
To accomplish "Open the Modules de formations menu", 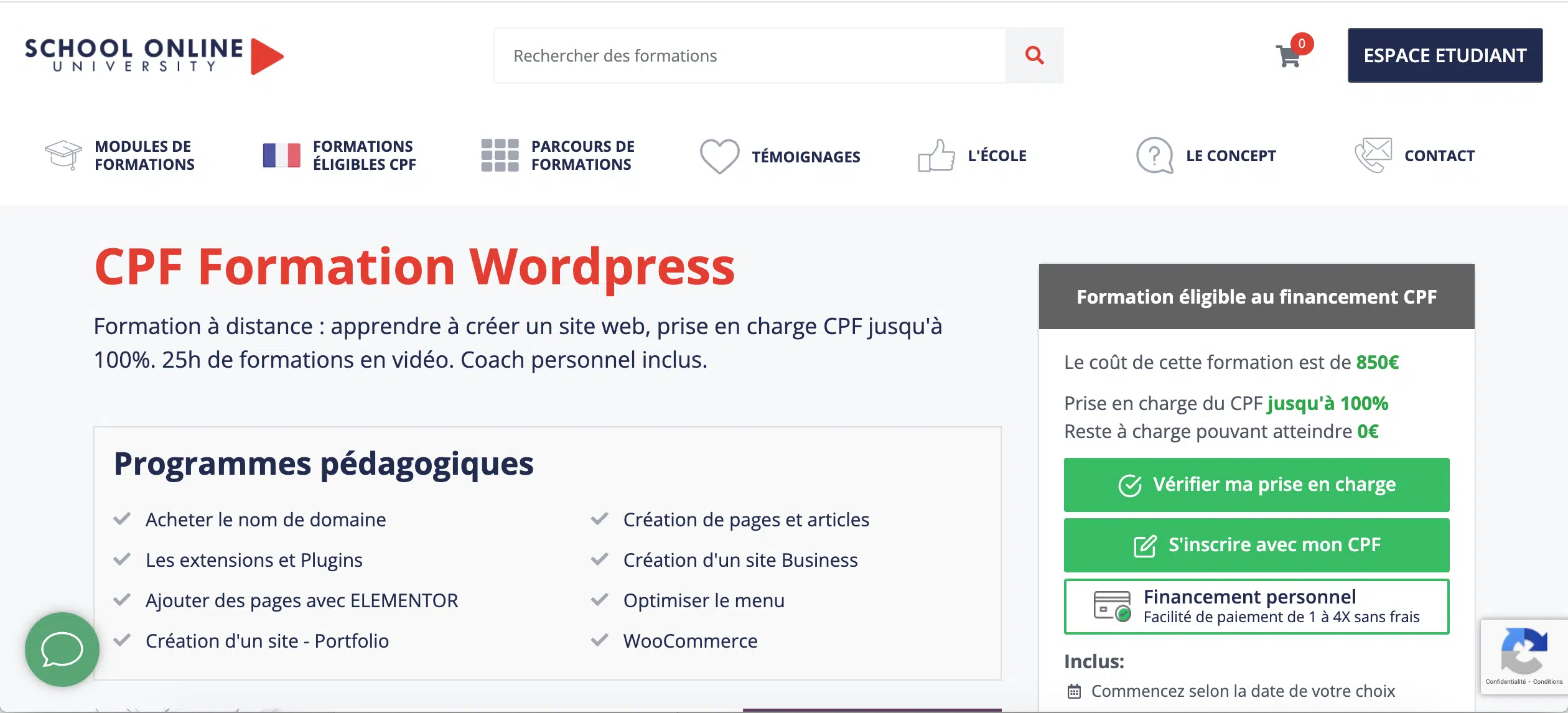I will click(144, 156).
